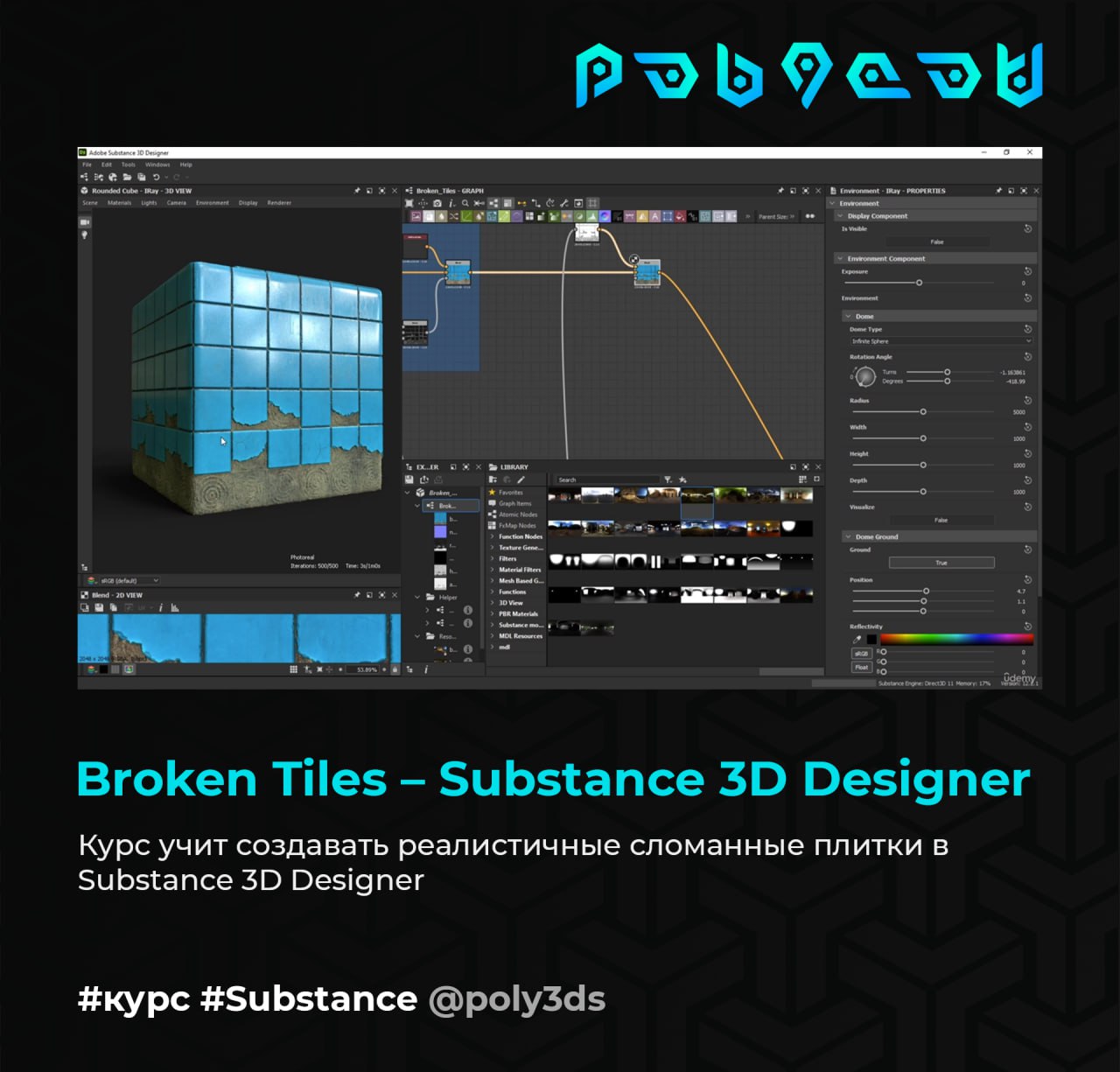Select FxMap Nodes in the Library list

(x=512, y=526)
